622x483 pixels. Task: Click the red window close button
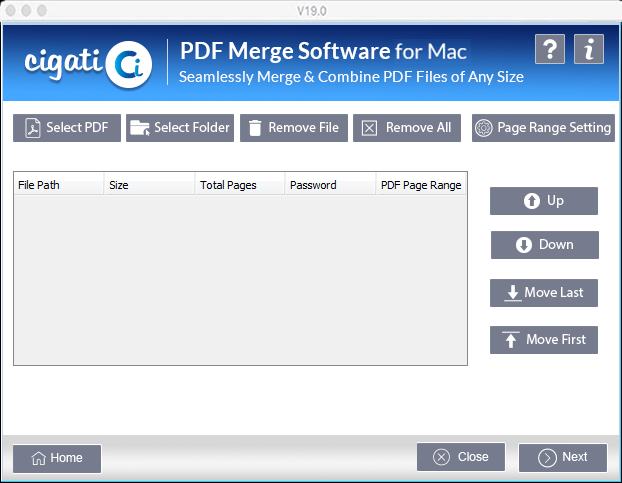click(11, 10)
